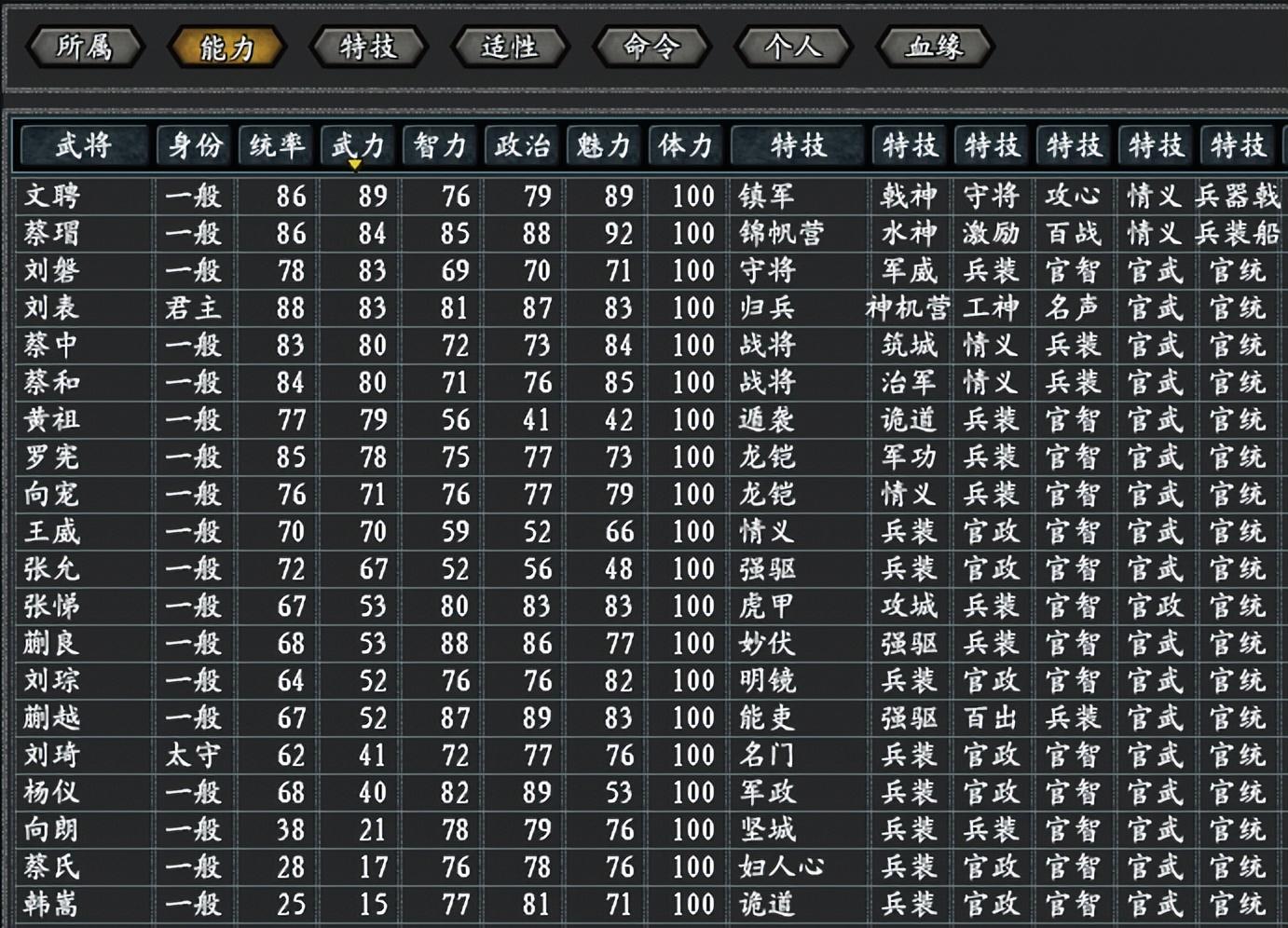Choose officer 蔡瑁 from the table
1288x928 pixels.
[52, 234]
